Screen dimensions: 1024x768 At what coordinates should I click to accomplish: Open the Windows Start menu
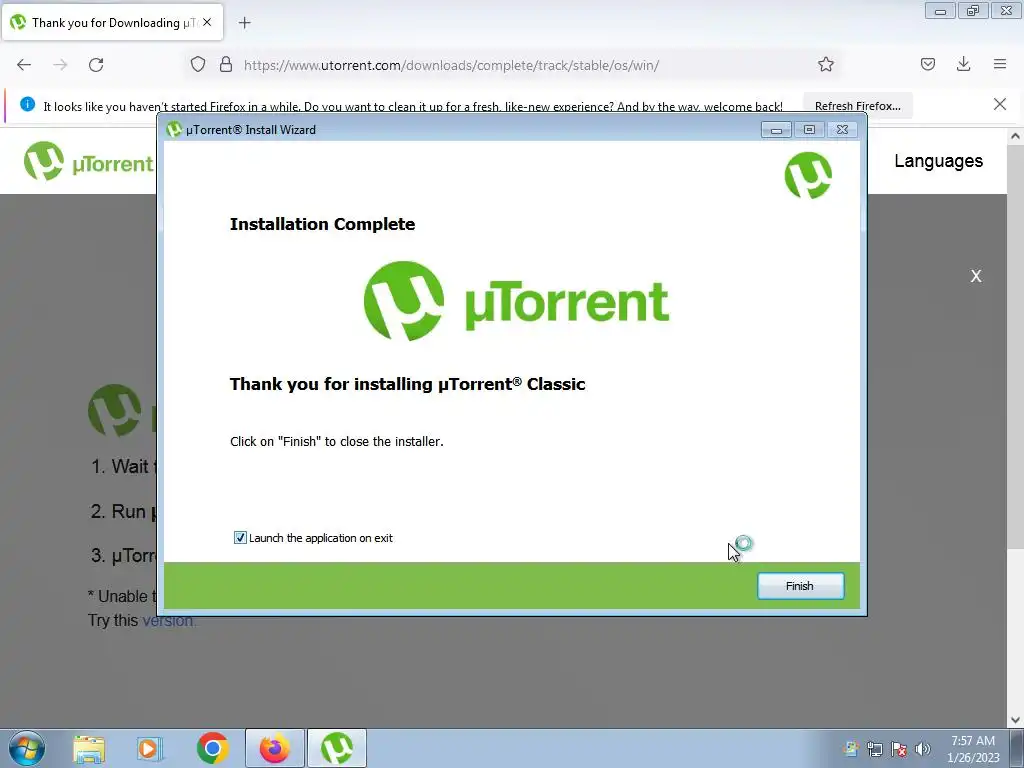[27, 748]
